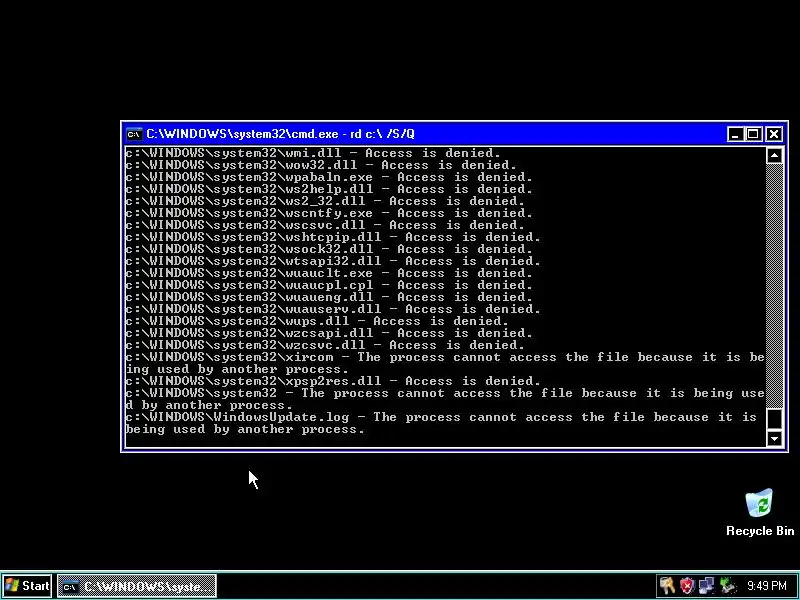Click the Windows activation keys tray icon
This screenshot has height=600, width=800.
pyautogui.click(x=667, y=586)
